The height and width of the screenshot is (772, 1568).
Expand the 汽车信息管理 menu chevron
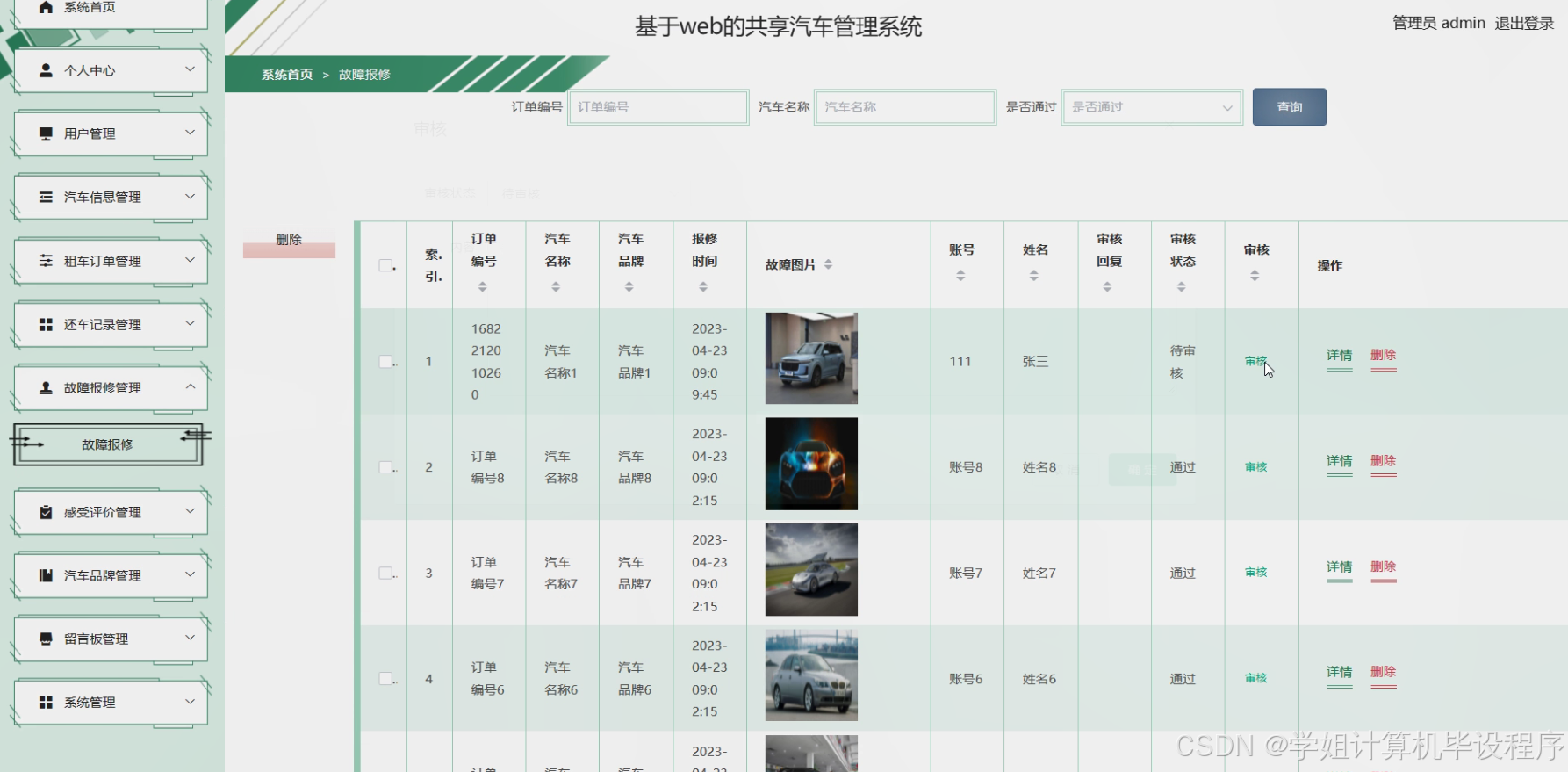coord(190,196)
